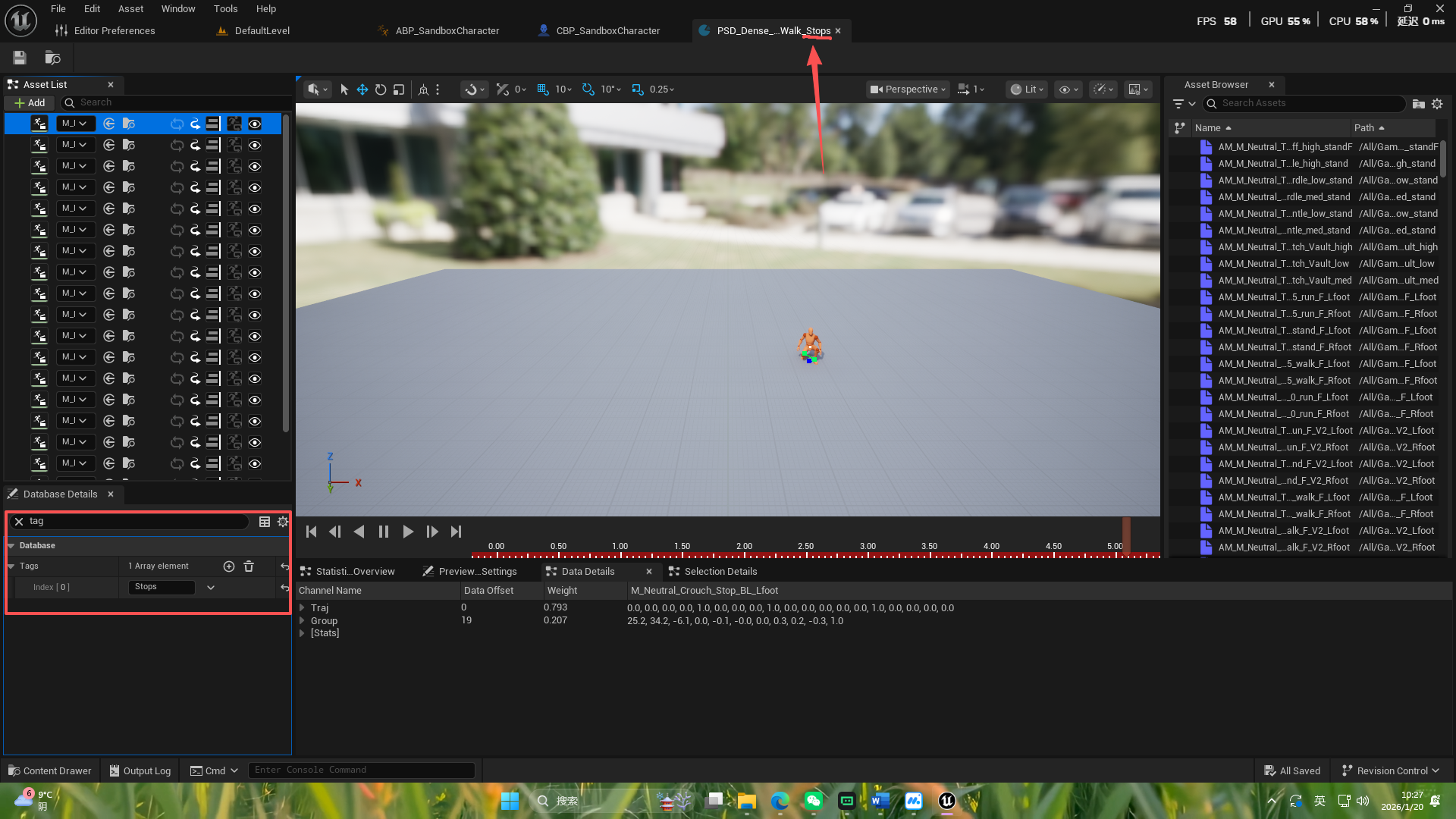This screenshot has height=819, width=1456.
Task: Open the Content Drawer
Action: [49, 770]
